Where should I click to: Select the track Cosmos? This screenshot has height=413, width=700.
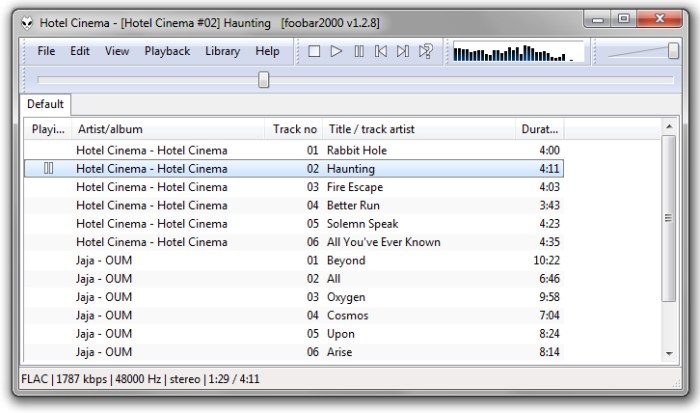coord(294,315)
